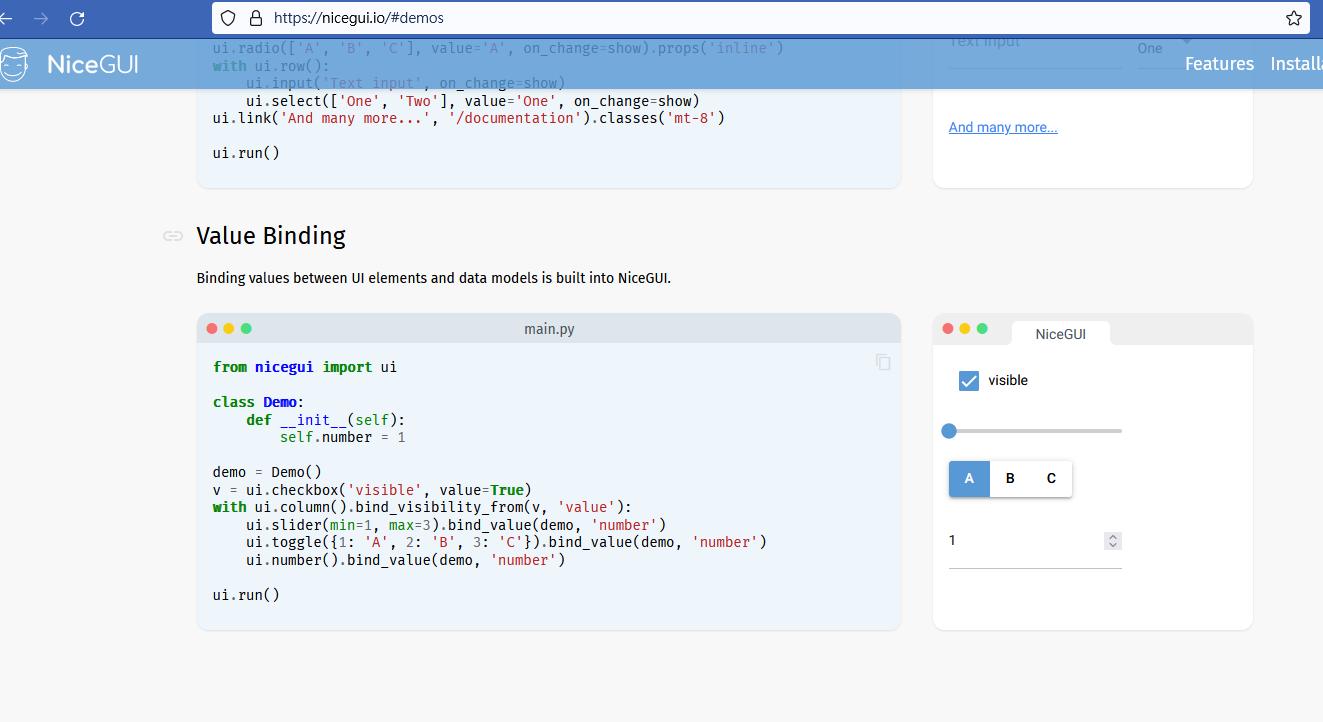1323x722 pixels.
Task: Open site security padlock info
Action: [x=255, y=18]
